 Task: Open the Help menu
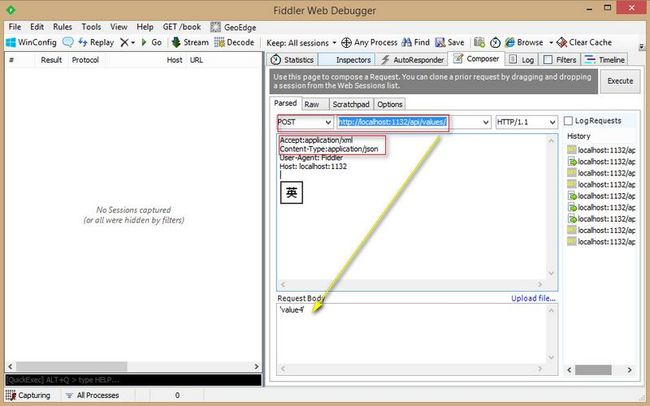click(x=145, y=27)
